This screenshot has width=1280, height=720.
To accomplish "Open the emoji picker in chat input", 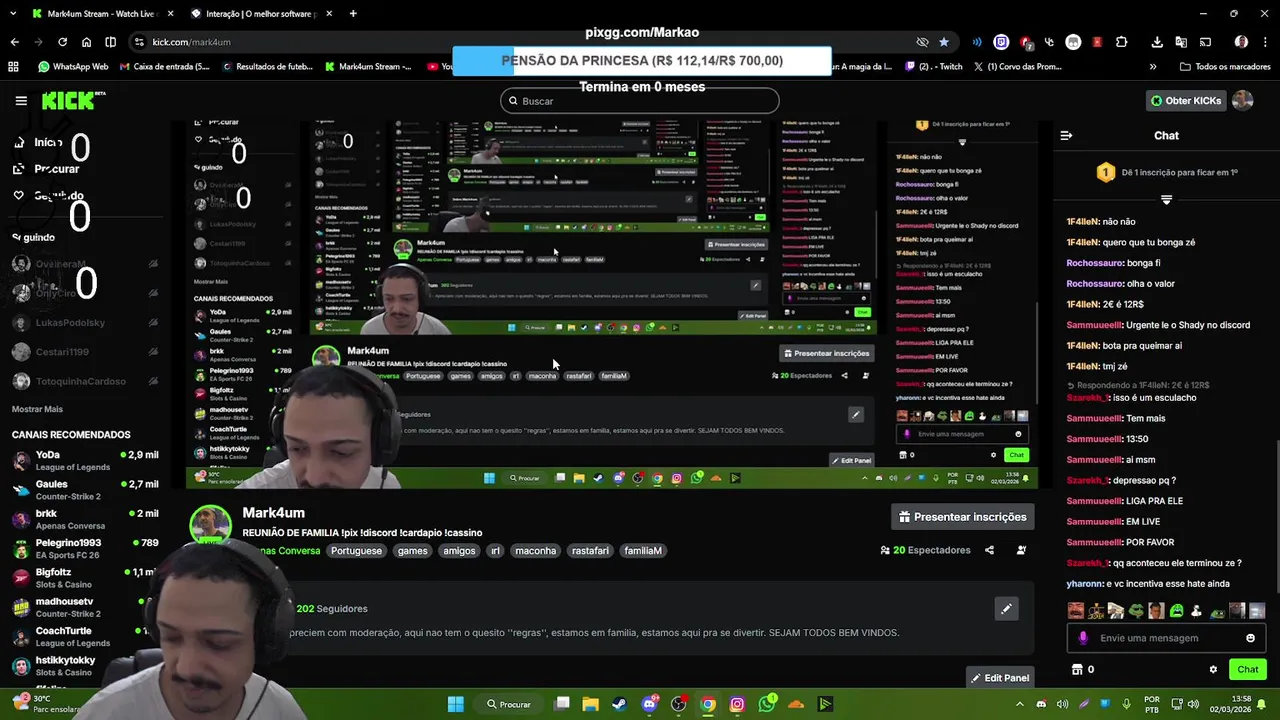I will pyautogui.click(x=1250, y=638).
